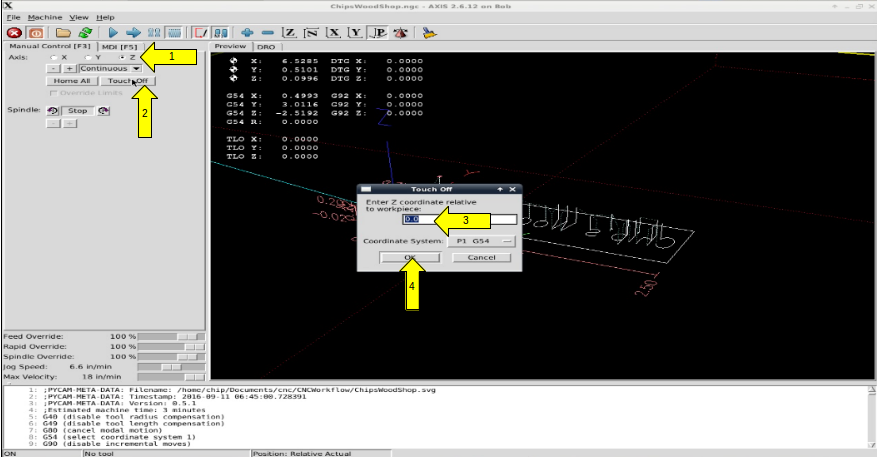Adjust the Feed Override slider
This screenshot has width=877, height=457.
171,337
